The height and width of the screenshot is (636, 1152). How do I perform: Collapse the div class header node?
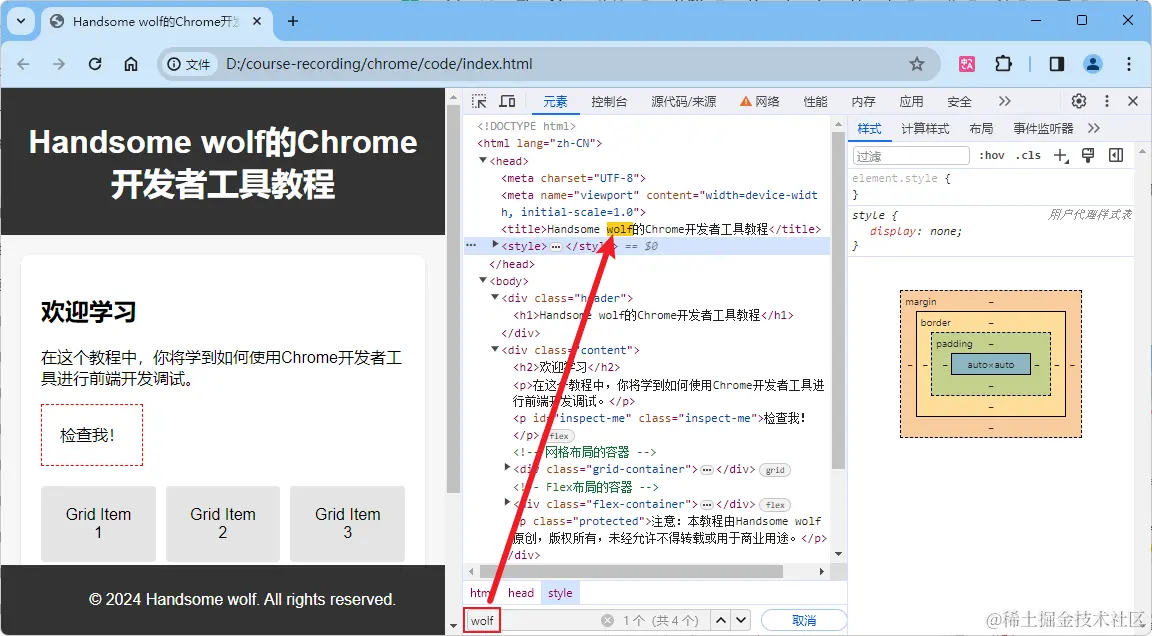tap(495, 297)
